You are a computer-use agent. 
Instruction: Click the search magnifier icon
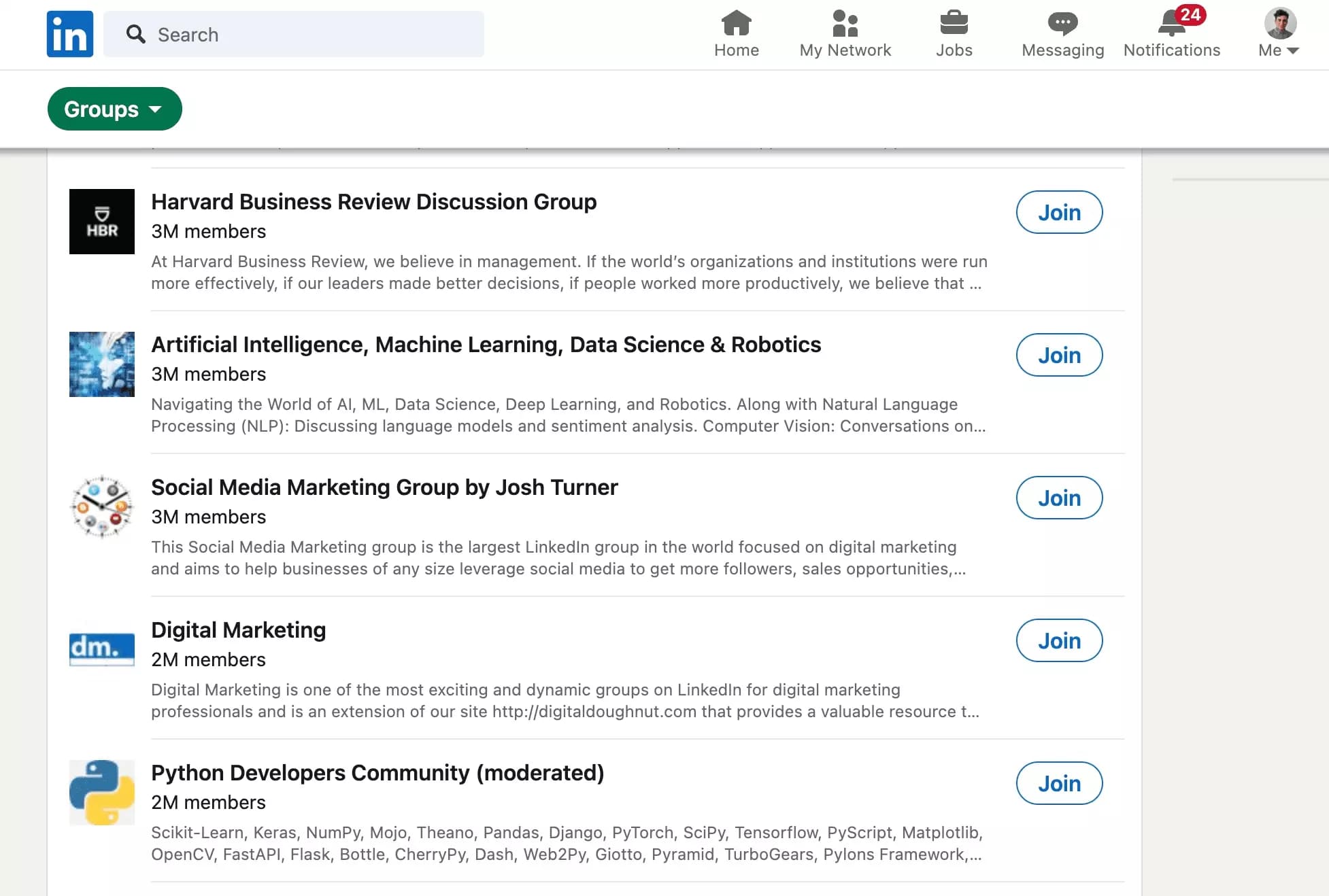point(135,34)
